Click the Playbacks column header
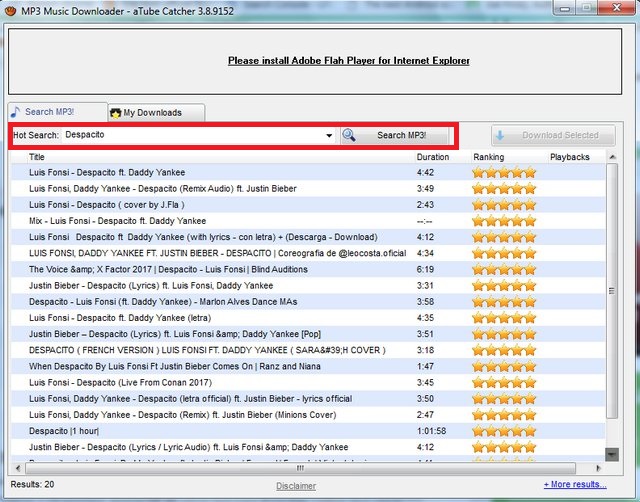This screenshot has width=640, height=502. point(570,157)
